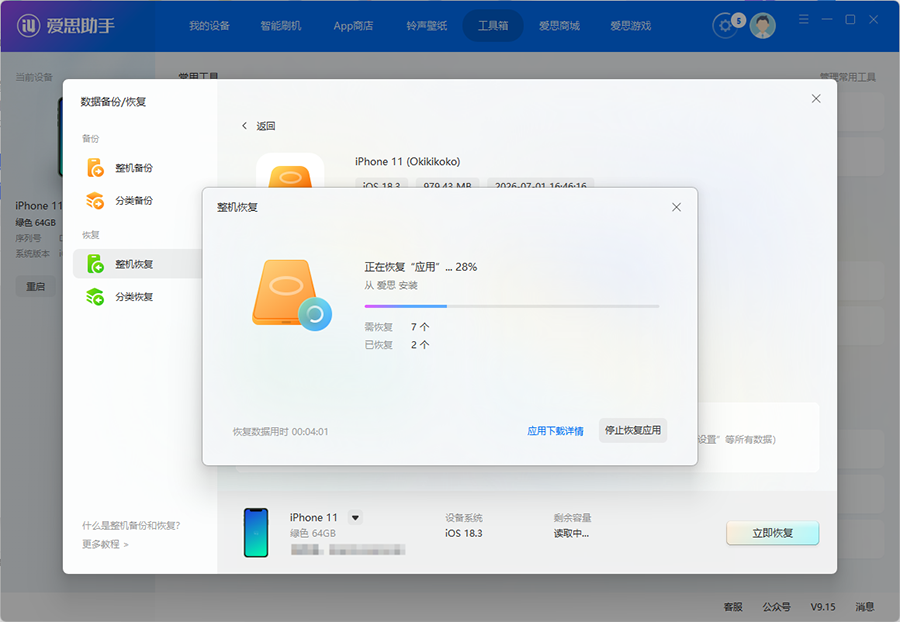Viewport: 900px width, 622px height.
Task: Click the orange backup drive icon in restore dialog
Action: (292, 294)
